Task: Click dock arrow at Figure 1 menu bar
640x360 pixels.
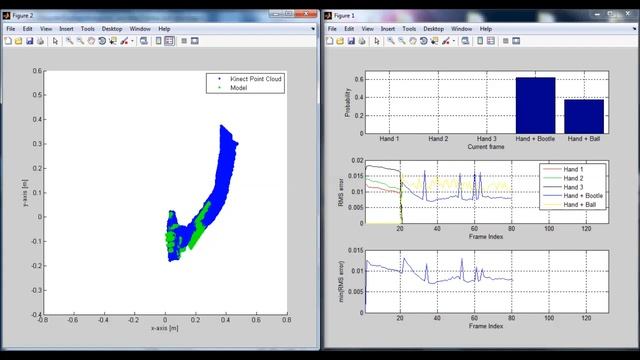Action: coord(634,29)
